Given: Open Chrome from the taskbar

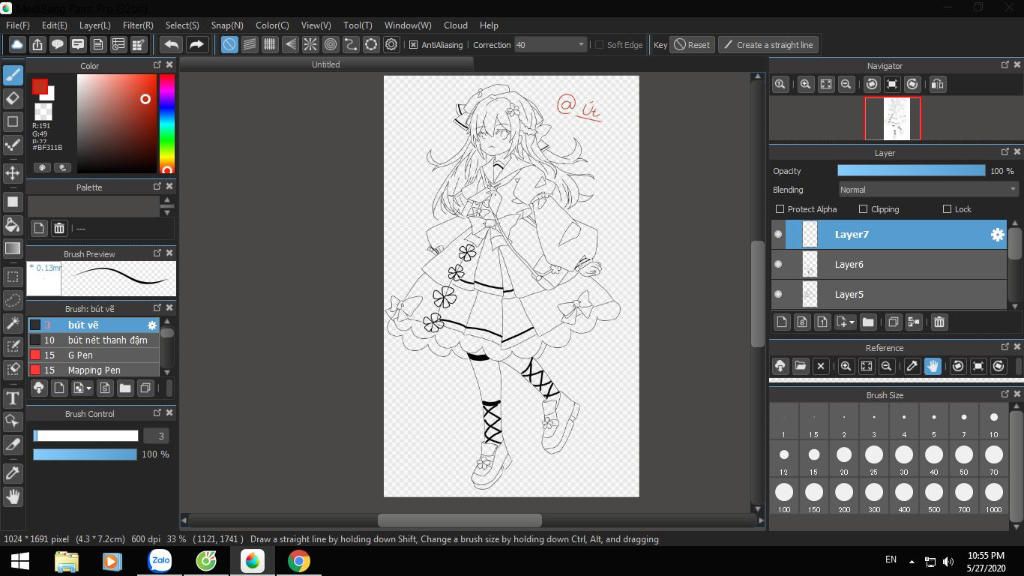Looking at the screenshot, I should point(298,561).
